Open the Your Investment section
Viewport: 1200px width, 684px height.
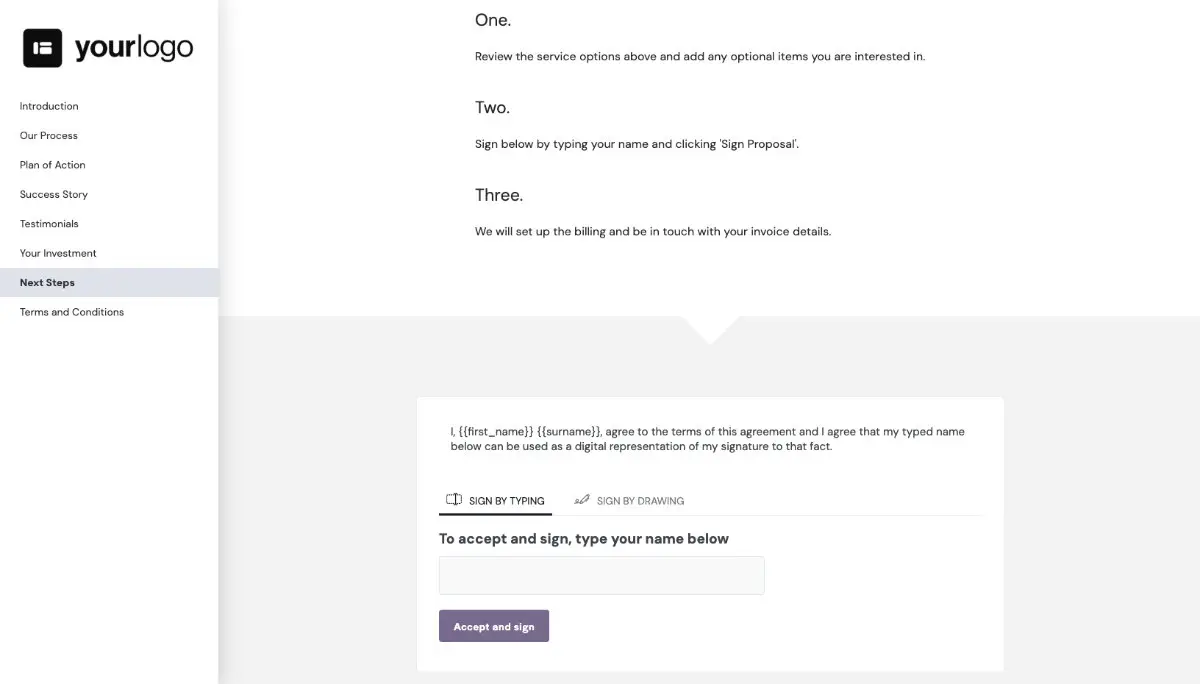pyautogui.click(x=57, y=252)
